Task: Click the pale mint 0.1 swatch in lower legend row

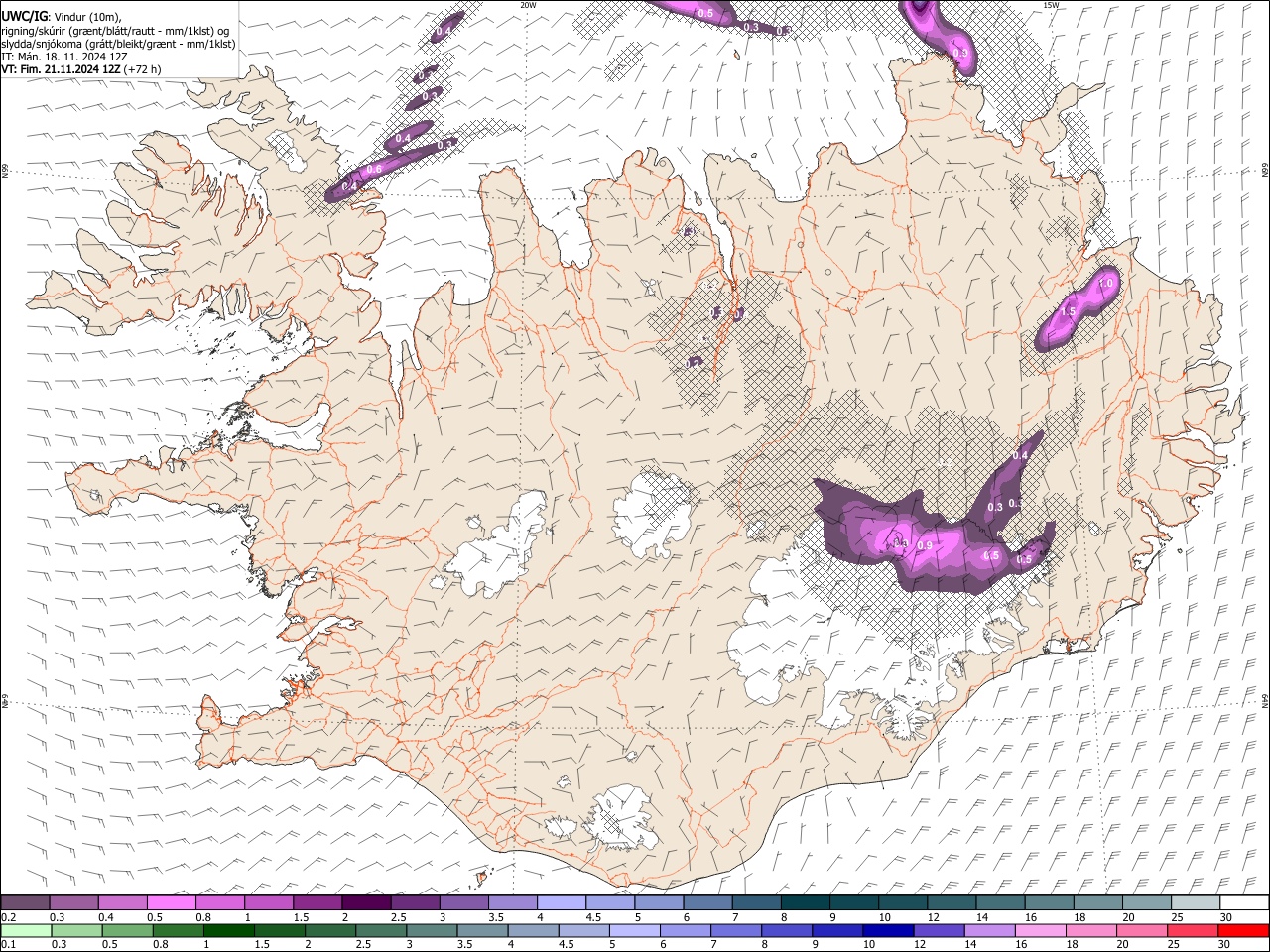Action: 26,931
